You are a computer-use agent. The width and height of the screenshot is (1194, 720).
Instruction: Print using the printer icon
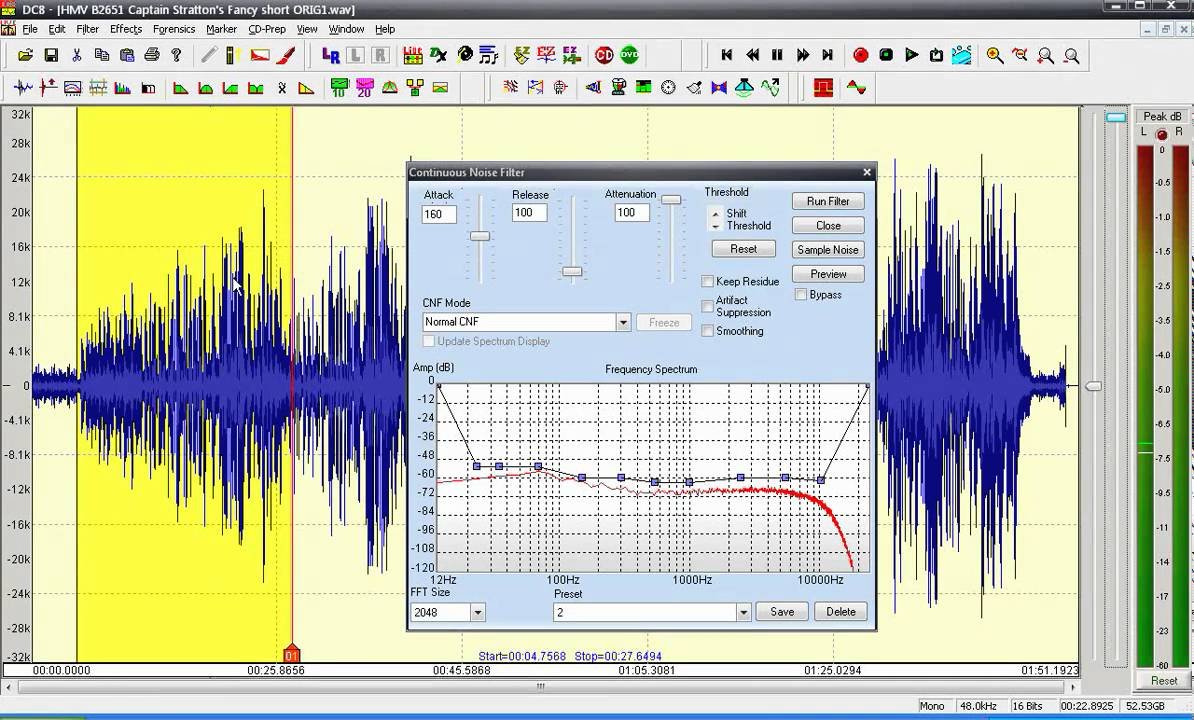tap(152, 55)
